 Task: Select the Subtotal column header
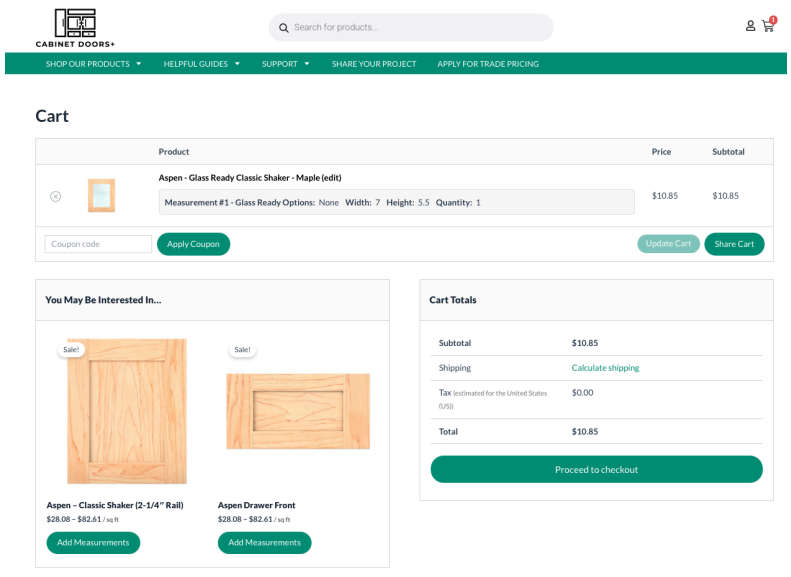pyautogui.click(x=728, y=152)
